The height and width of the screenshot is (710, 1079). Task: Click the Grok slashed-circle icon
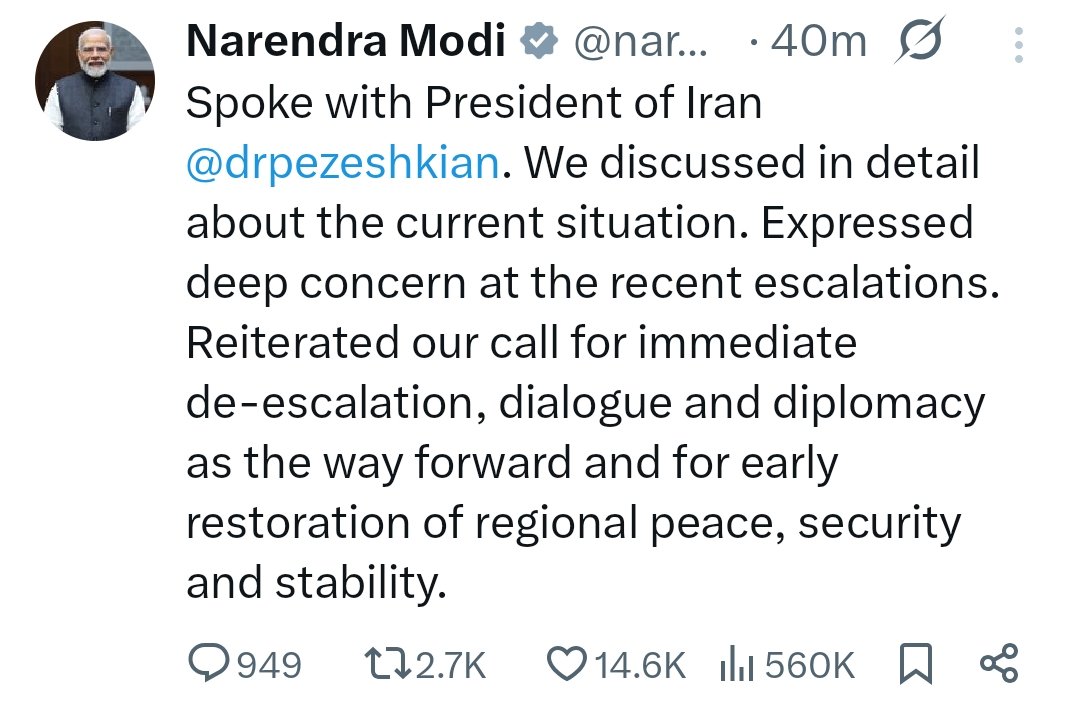click(x=917, y=42)
